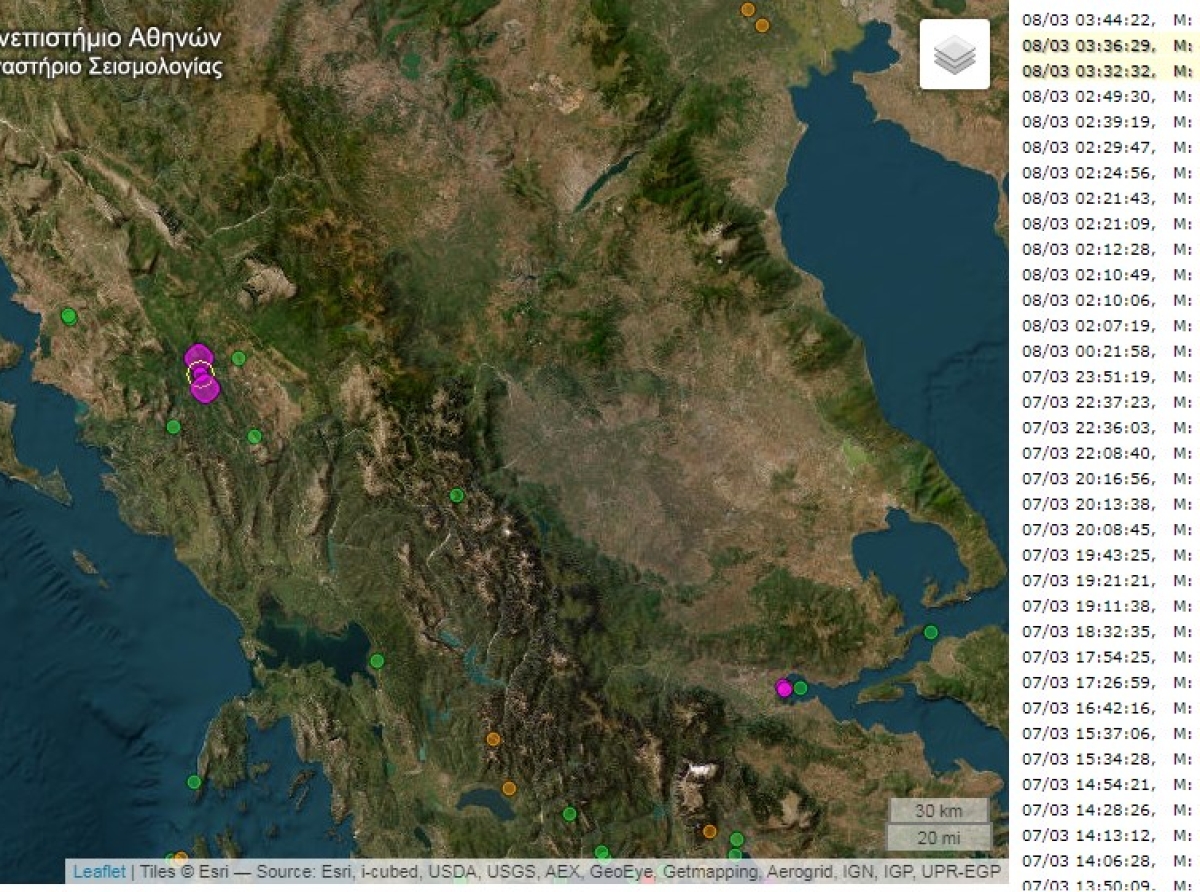Click the 20 mi scale bar
Viewport: 1200px width, 892px height.
[938, 838]
